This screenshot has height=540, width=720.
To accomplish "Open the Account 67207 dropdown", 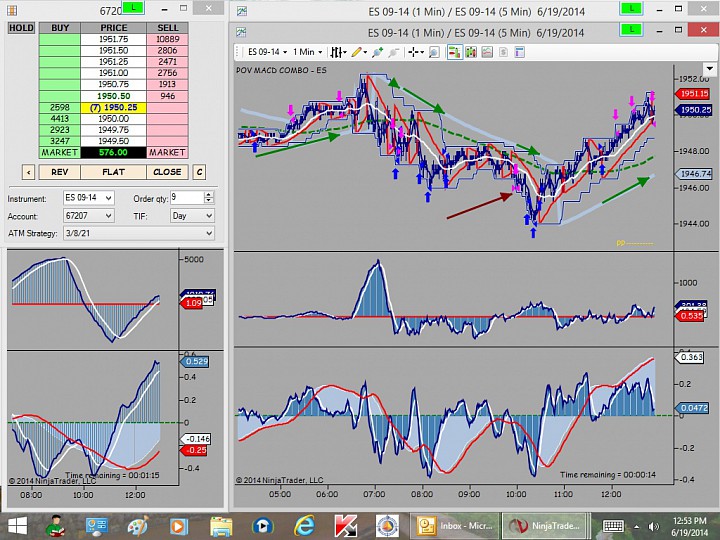I will (x=89, y=215).
